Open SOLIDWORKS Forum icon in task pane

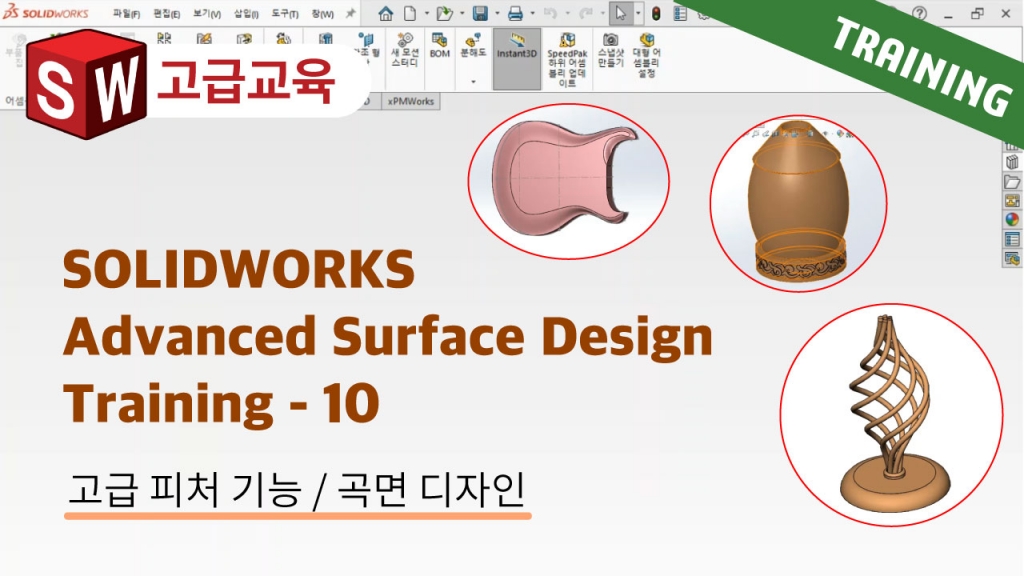pos(1012,259)
